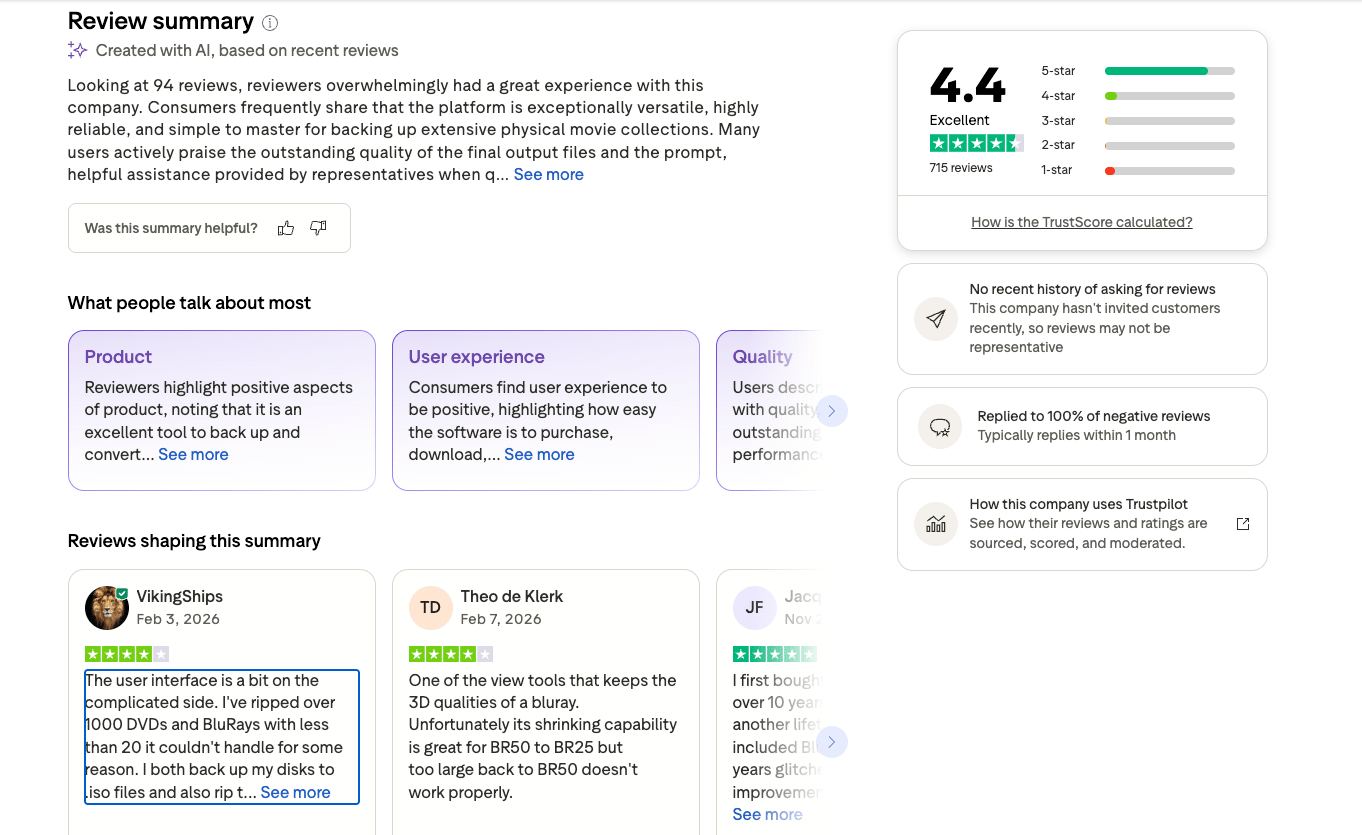Click VikingShips lion avatar
The image size is (1362, 835).
click(107, 607)
